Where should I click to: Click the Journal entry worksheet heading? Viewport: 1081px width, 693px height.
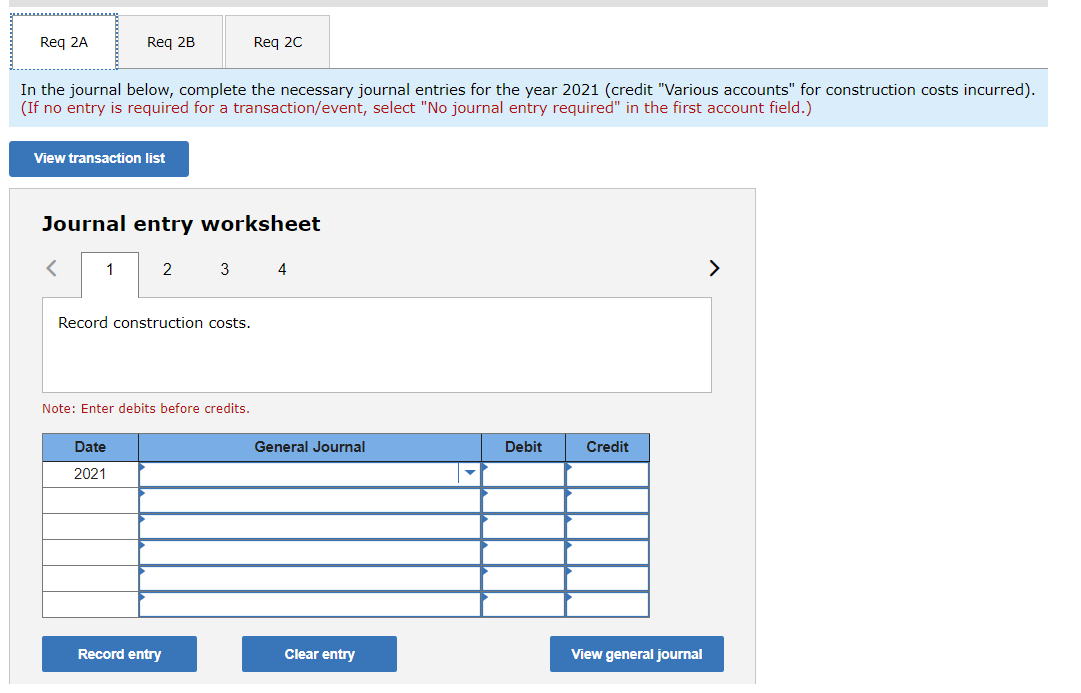click(x=181, y=224)
